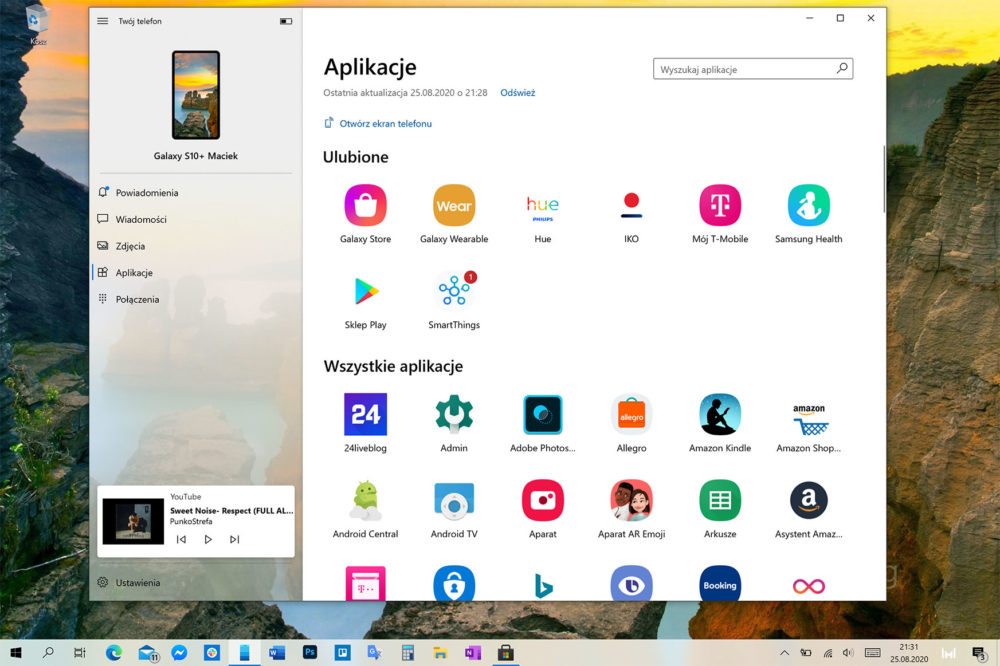Open Sklep Play store app

tap(365, 292)
